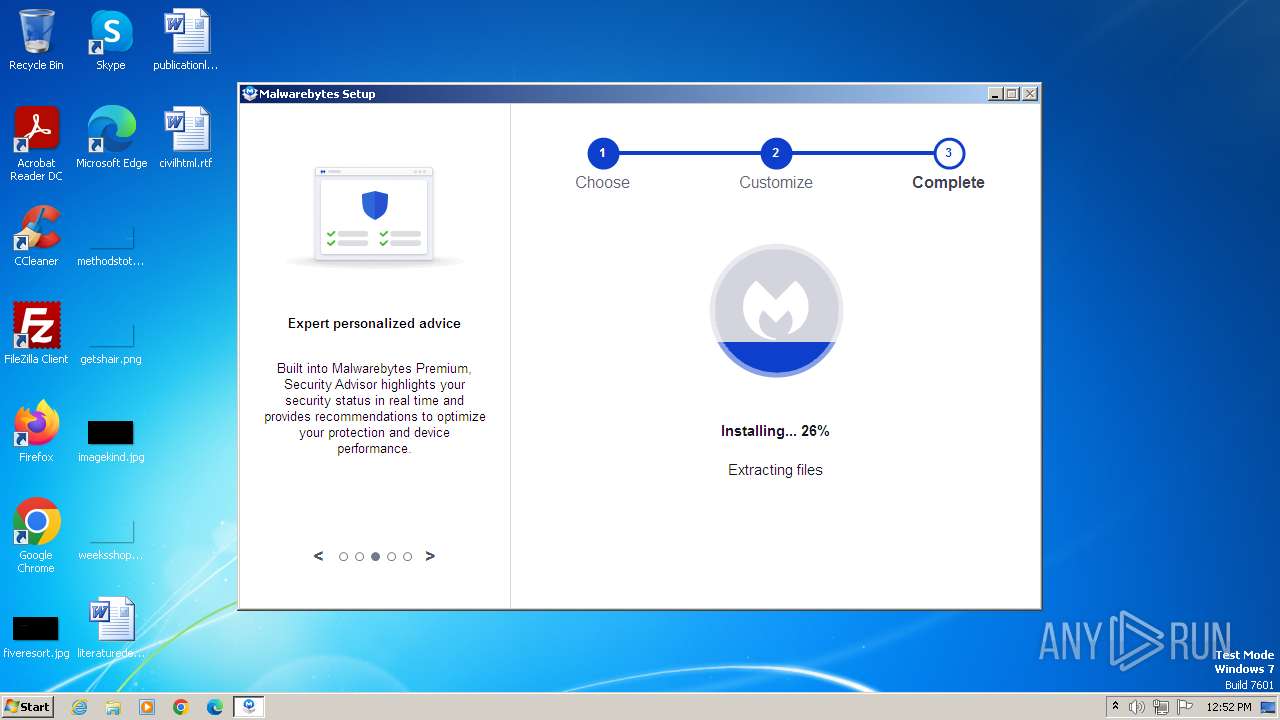Open the publicationl... Word document icon
The image size is (1280, 720).
click(185, 40)
